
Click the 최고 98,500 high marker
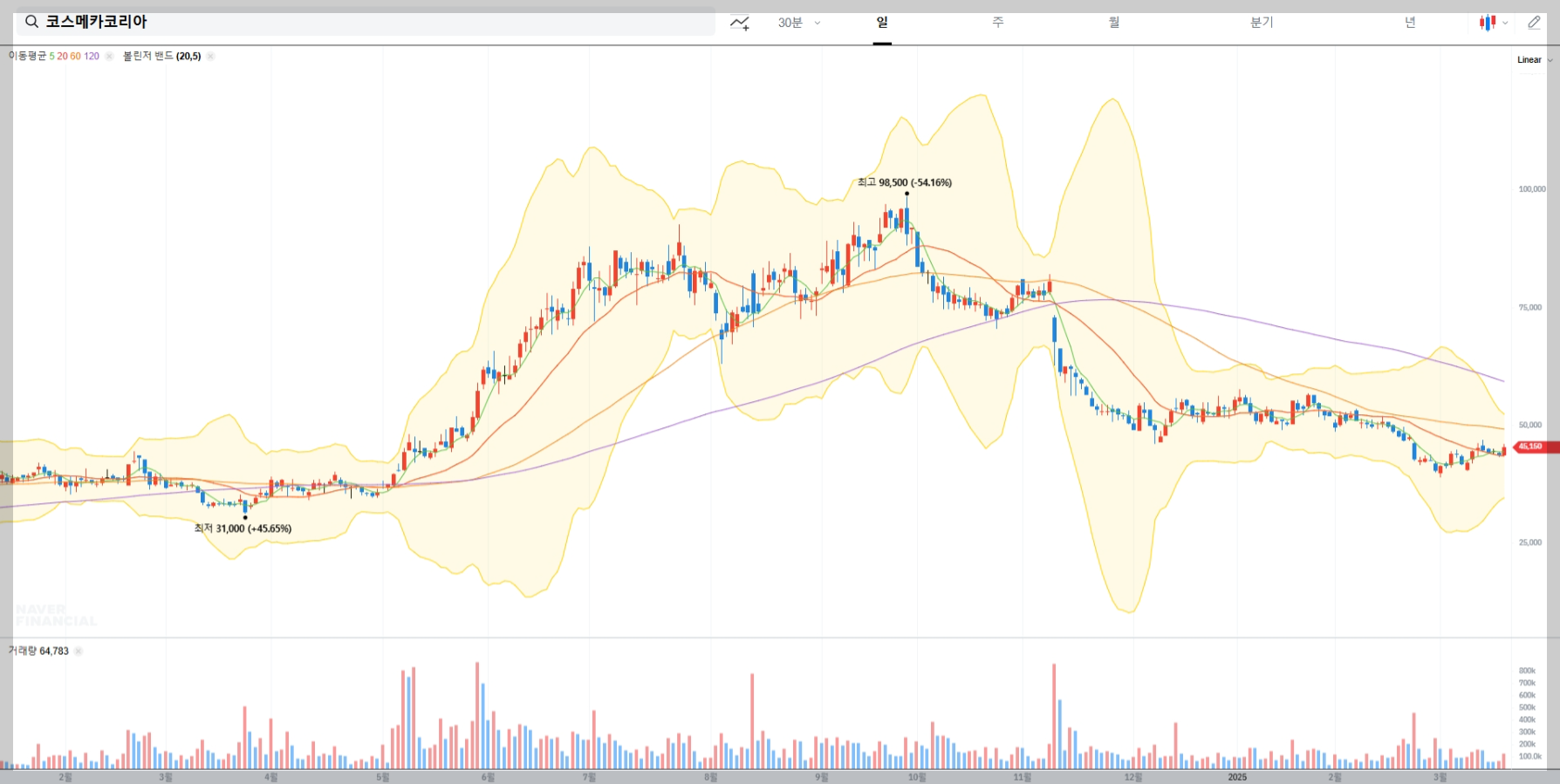click(x=905, y=182)
